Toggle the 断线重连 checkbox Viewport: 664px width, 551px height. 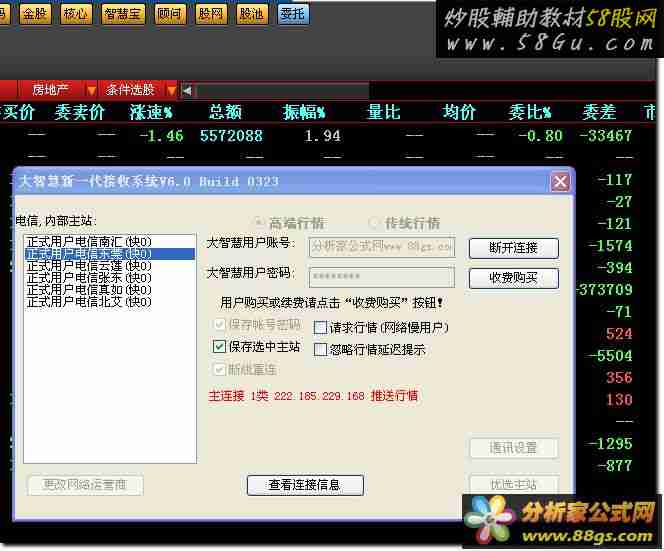click(x=219, y=369)
